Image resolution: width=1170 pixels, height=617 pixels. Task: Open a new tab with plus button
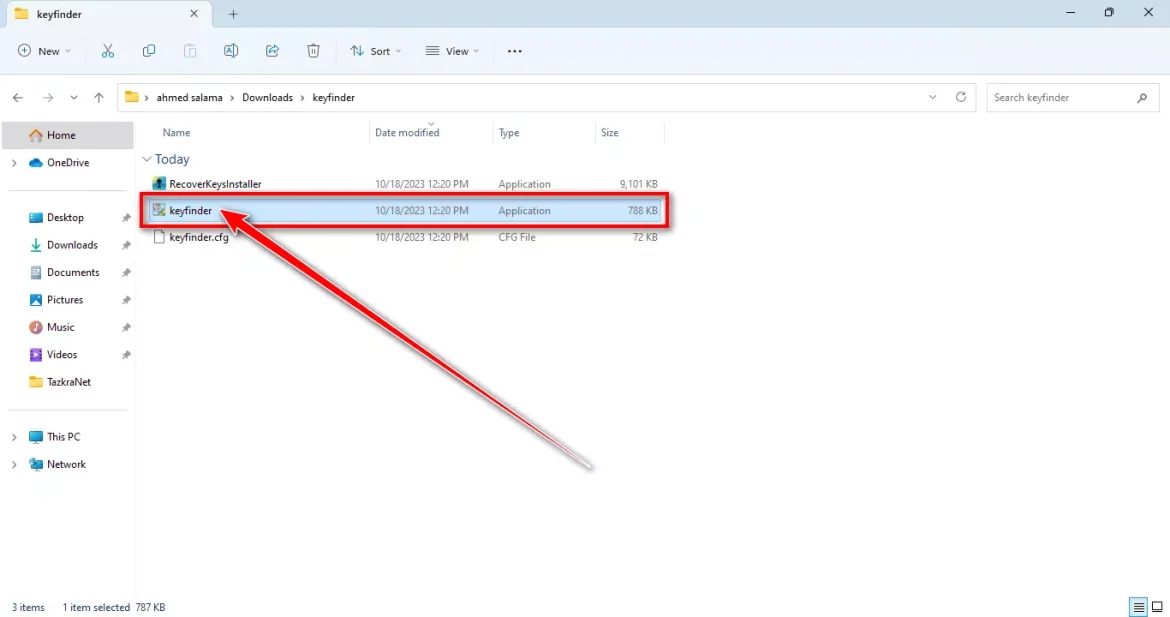[x=234, y=14]
